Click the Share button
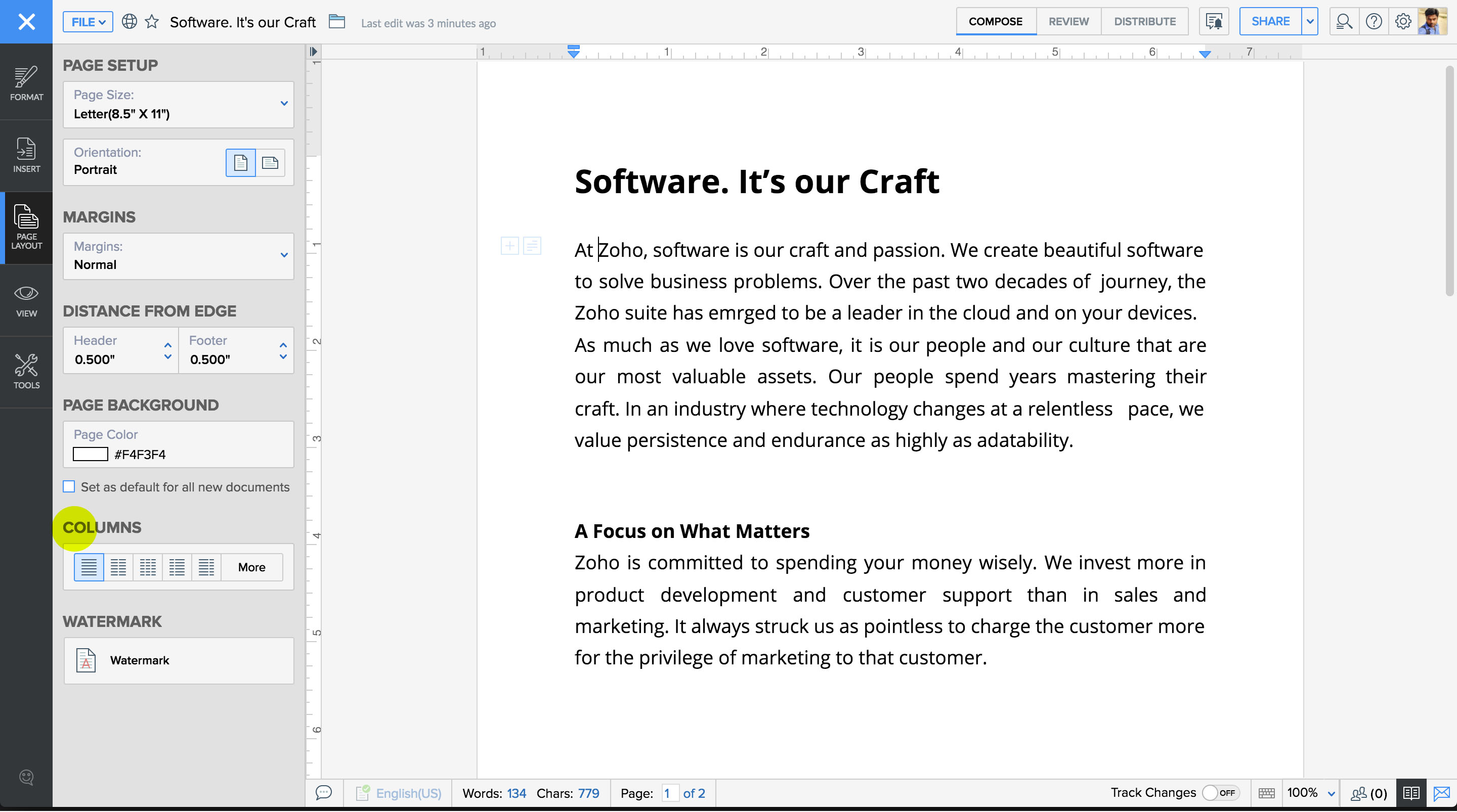This screenshot has width=1457, height=812. (1271, 21)
